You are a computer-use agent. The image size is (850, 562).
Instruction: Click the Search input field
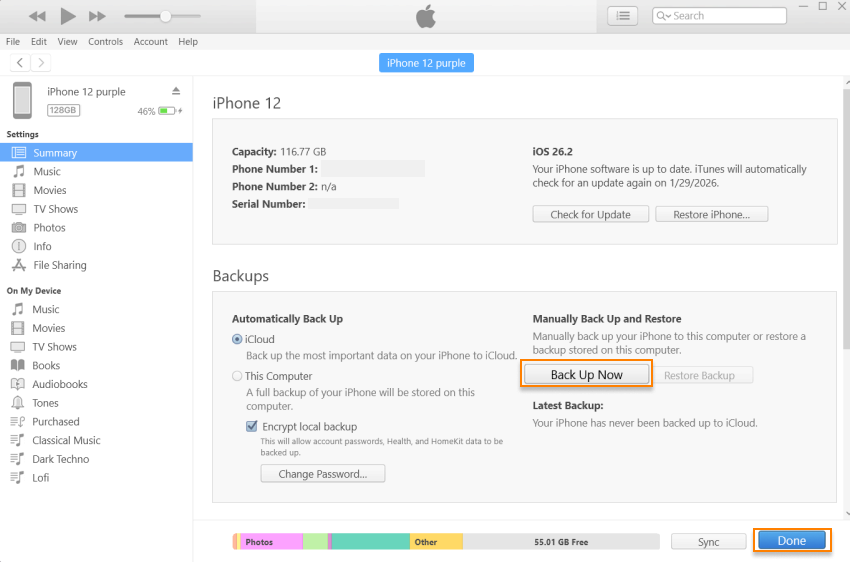[x=719, y=16]
